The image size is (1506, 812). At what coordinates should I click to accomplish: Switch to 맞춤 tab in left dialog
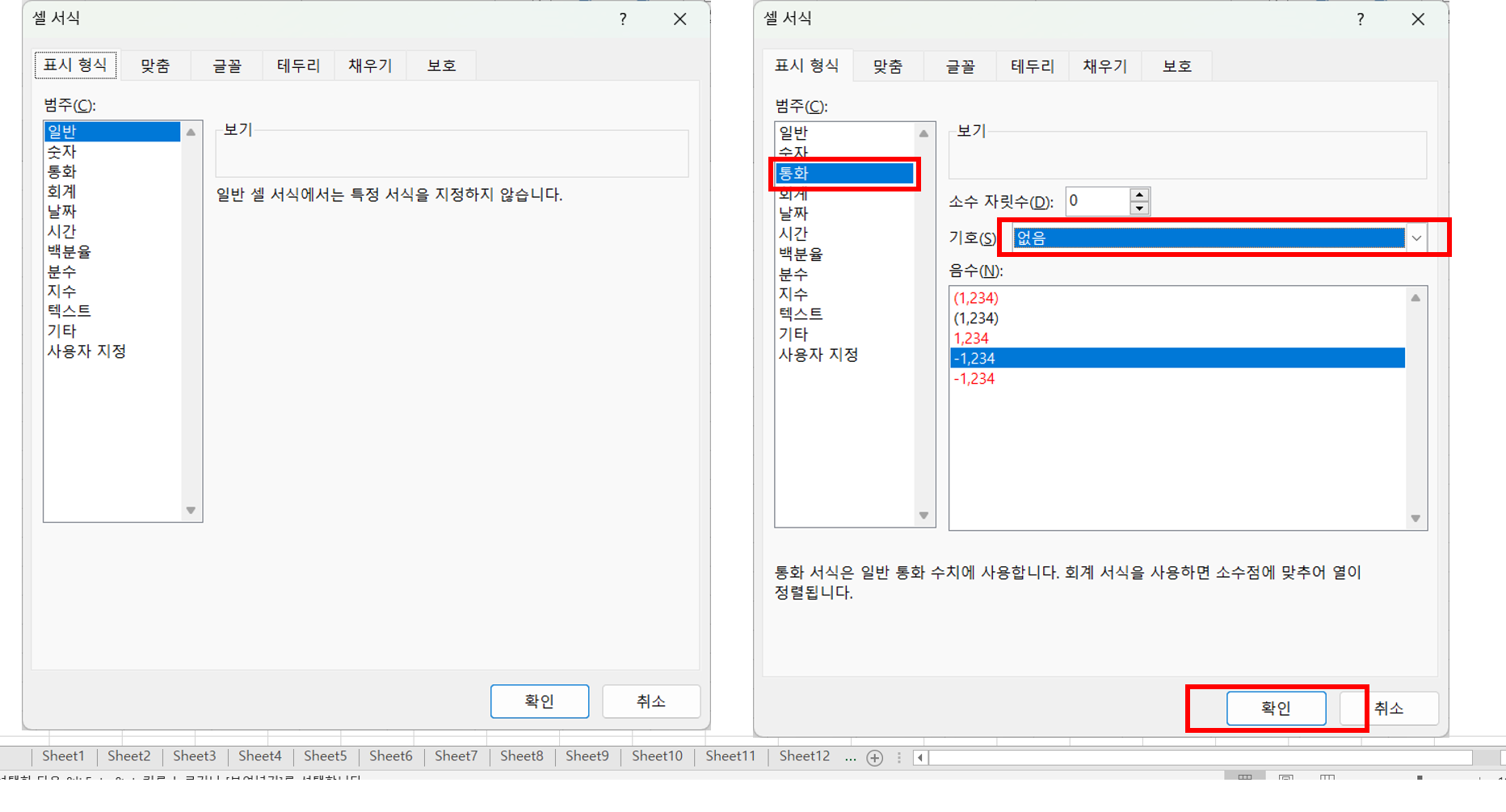[155, 65]
